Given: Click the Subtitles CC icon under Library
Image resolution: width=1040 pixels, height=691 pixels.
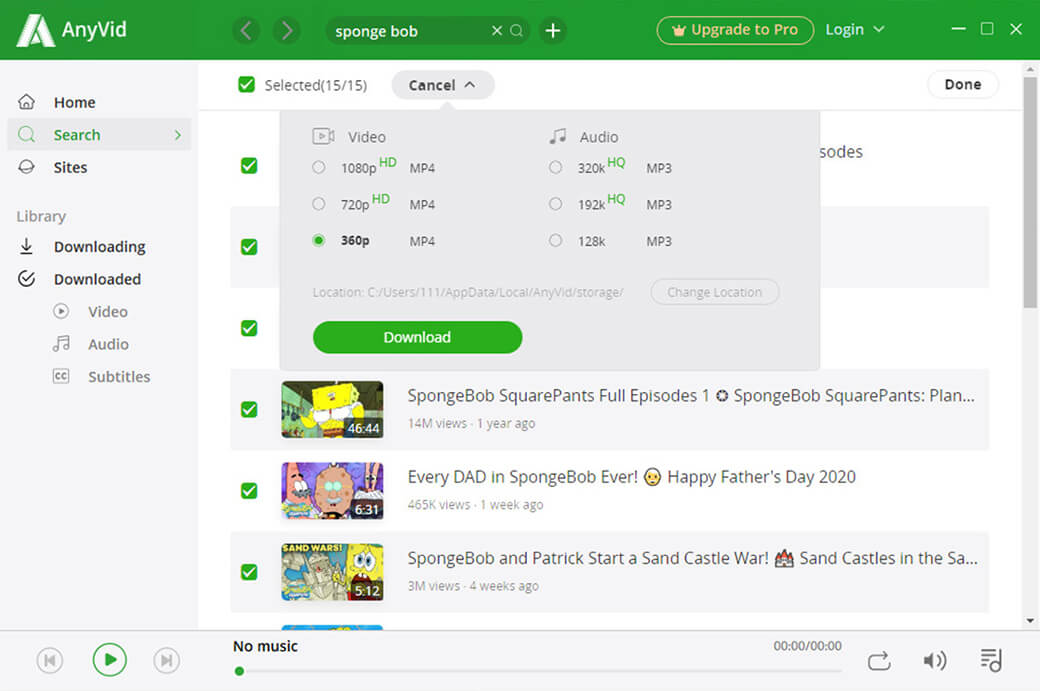Looking at the screenshot, I should click(61, 376).
